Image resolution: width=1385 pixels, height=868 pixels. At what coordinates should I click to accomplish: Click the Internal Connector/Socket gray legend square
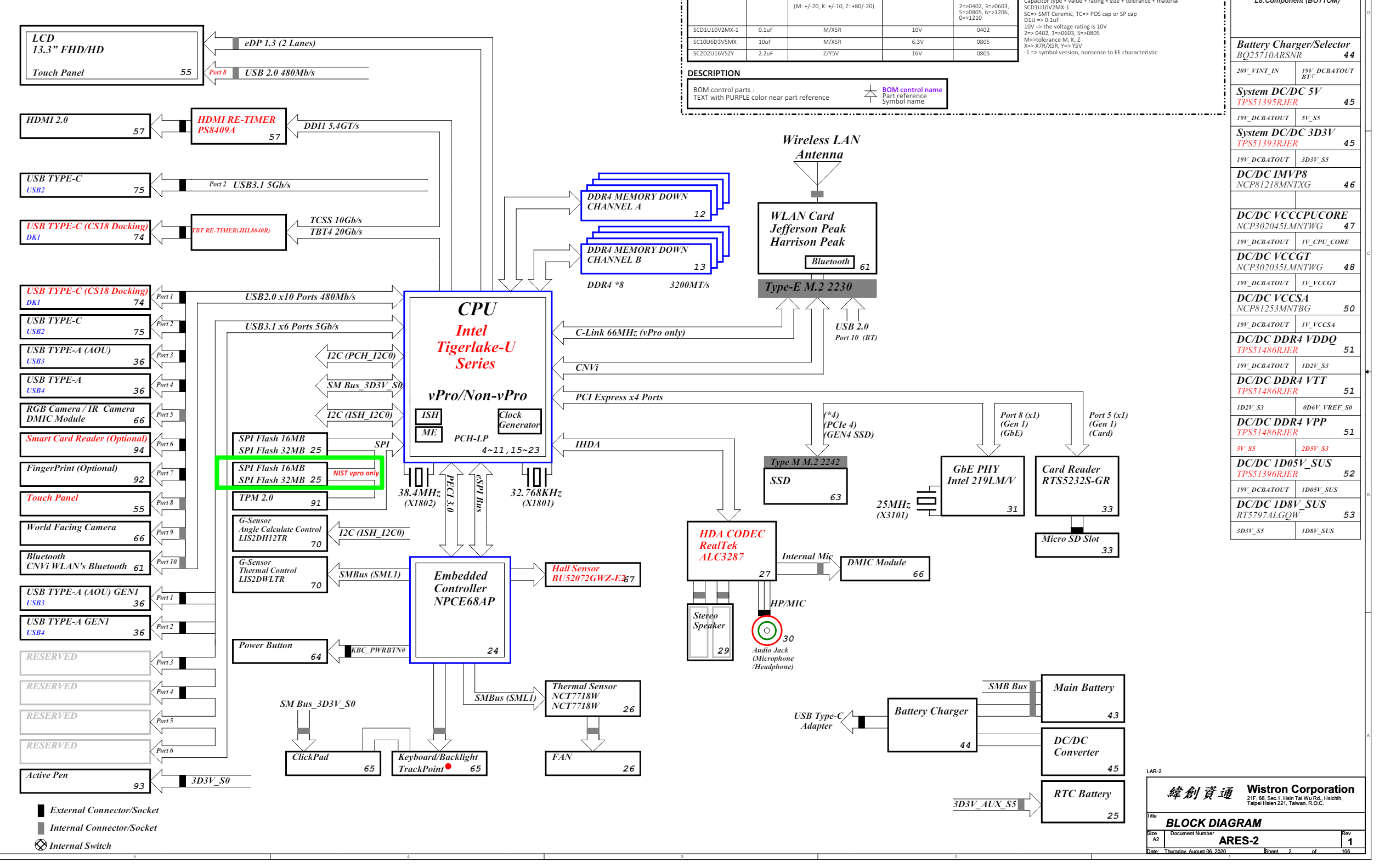coord(41,828)
